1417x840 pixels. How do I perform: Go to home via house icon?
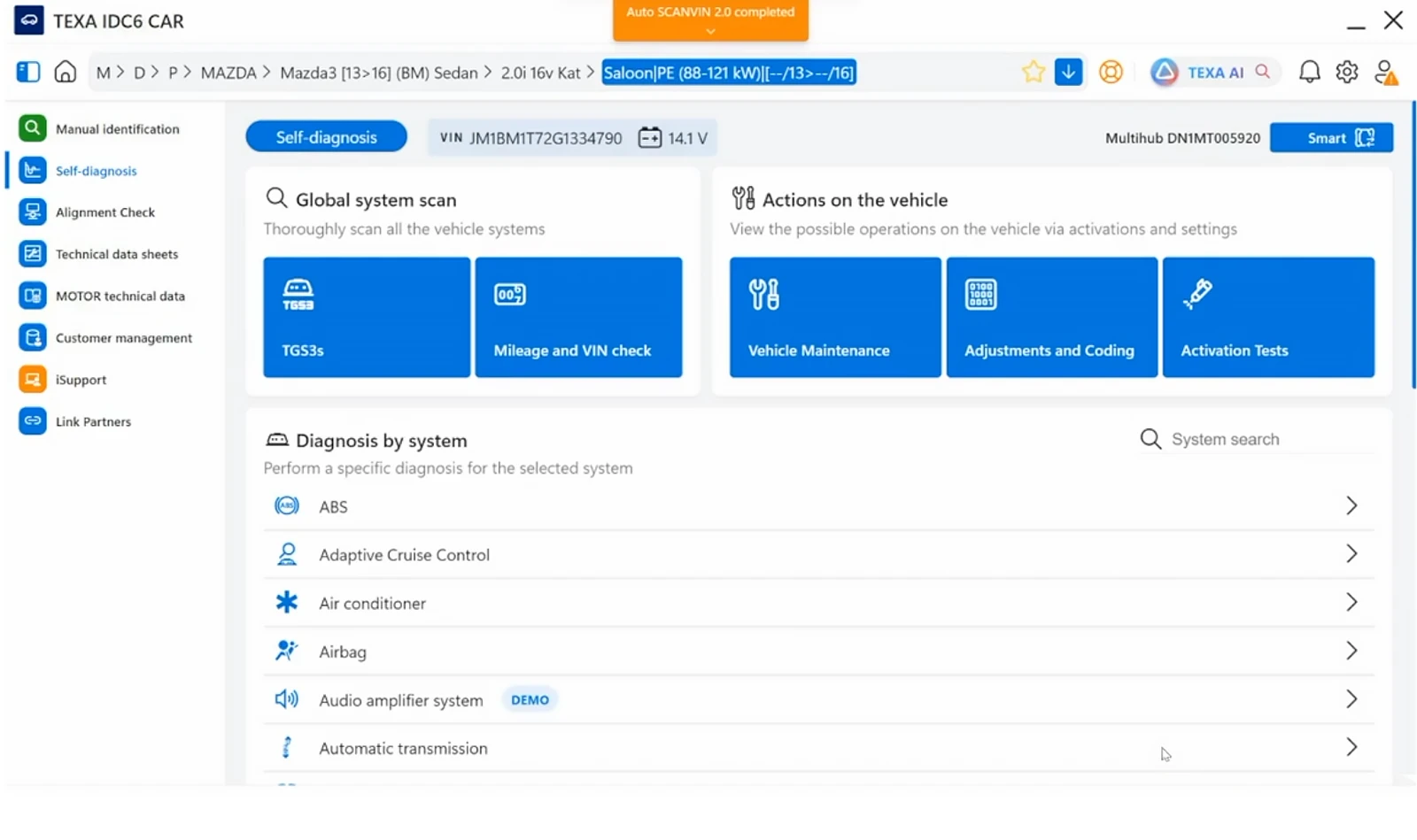pos(66,72)
